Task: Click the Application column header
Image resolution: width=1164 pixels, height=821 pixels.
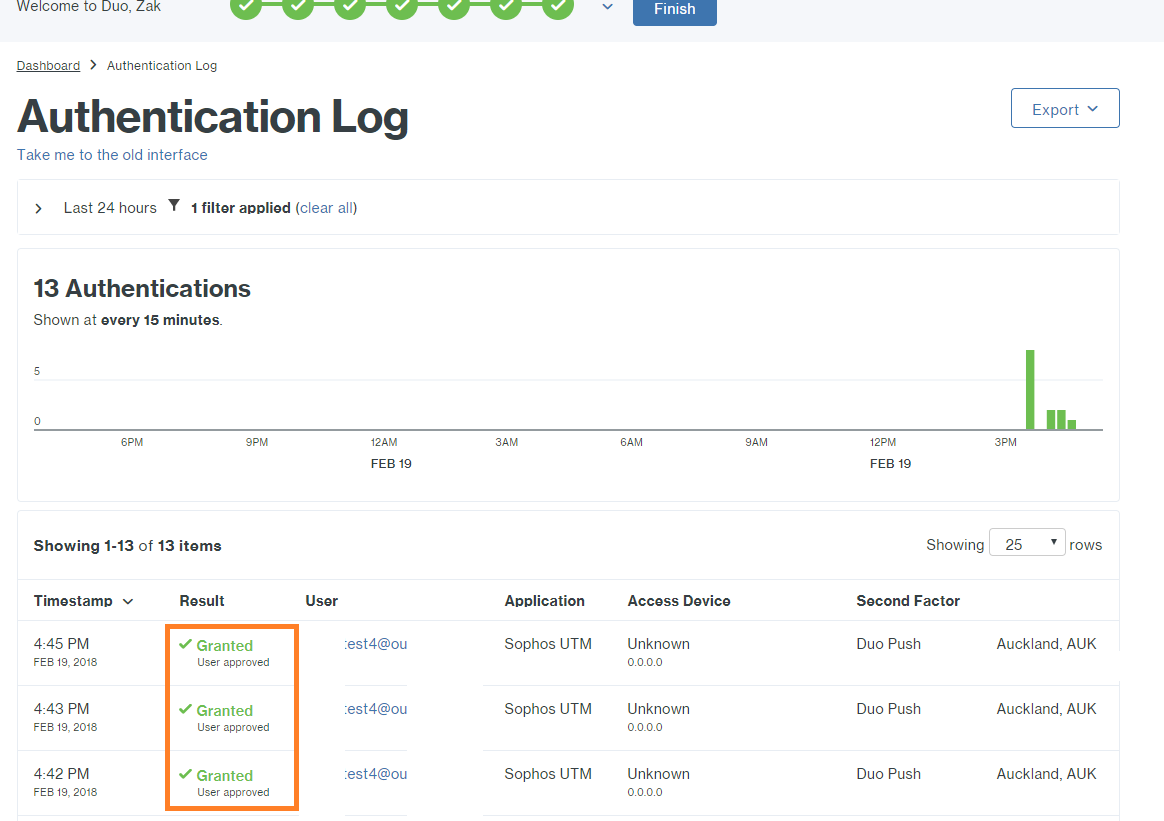Action: 544,601
